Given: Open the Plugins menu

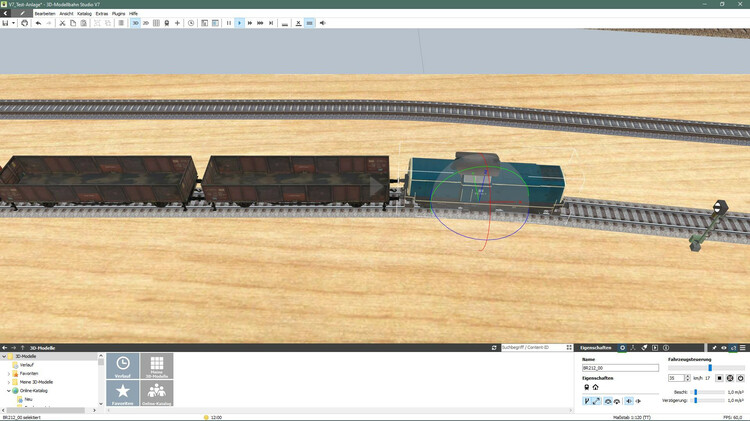Looking at the screenshot, I should click(118, 13).
